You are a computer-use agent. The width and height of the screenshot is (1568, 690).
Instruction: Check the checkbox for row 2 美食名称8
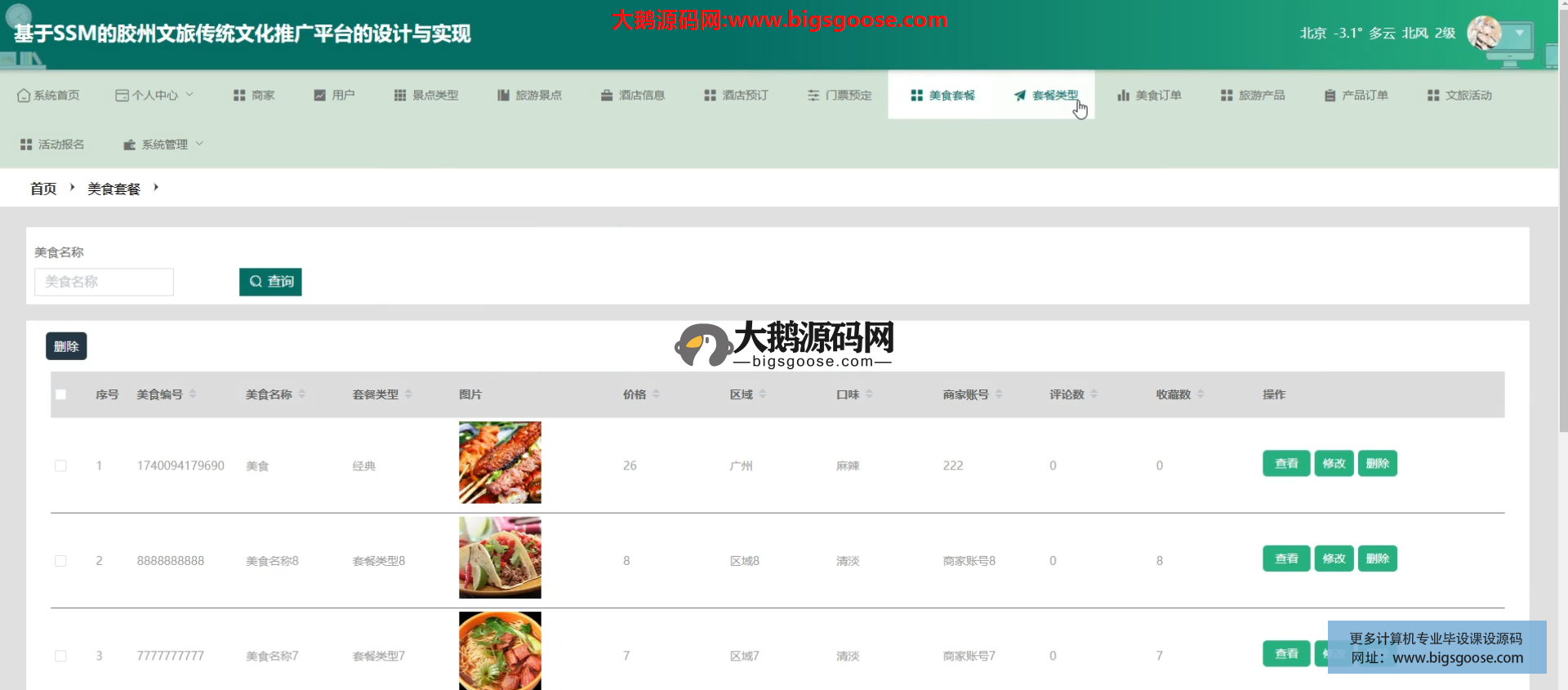coord(60,561)
